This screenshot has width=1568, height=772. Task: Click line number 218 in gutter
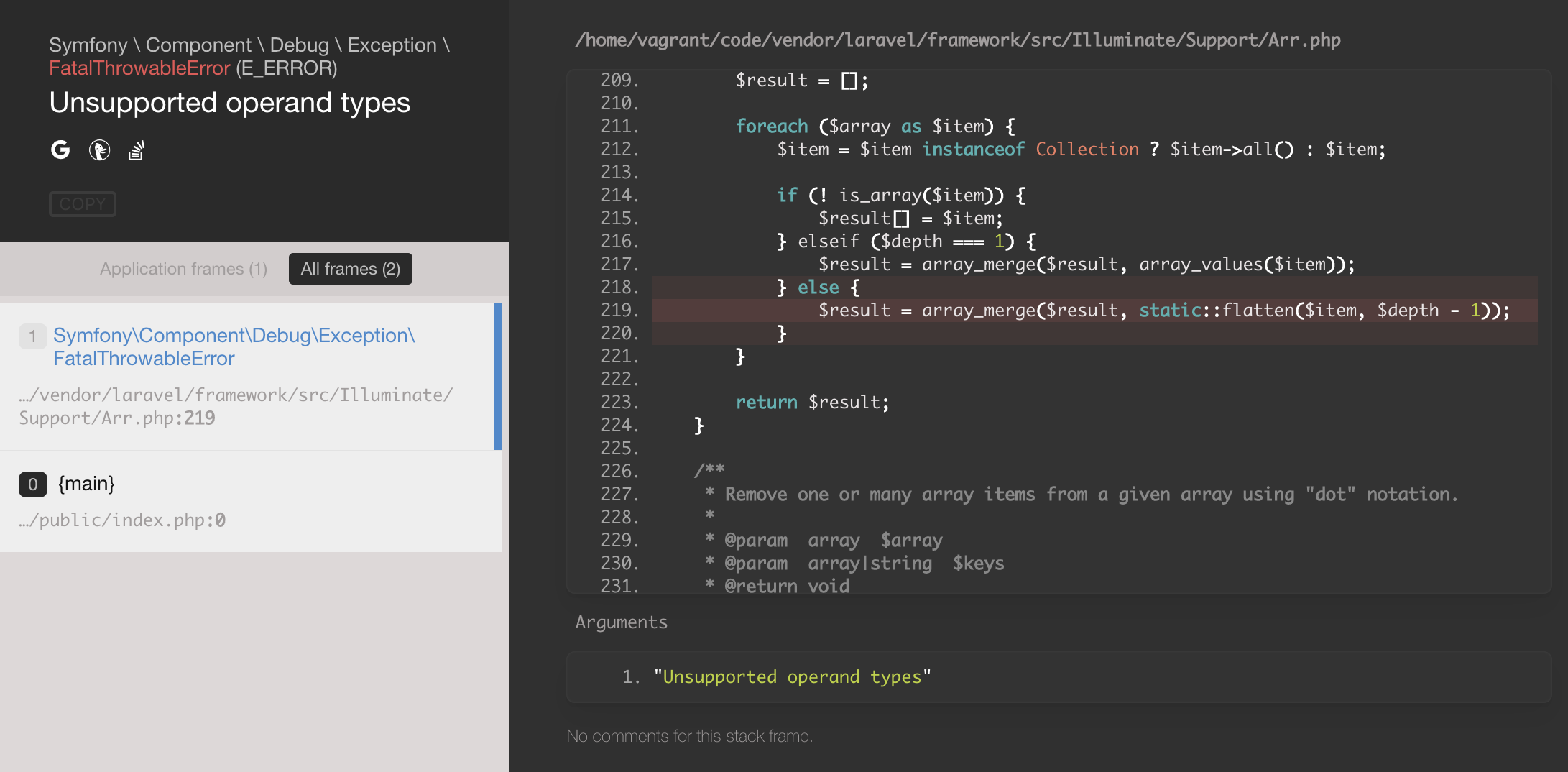pyautogui.click(x=619, y=288)
